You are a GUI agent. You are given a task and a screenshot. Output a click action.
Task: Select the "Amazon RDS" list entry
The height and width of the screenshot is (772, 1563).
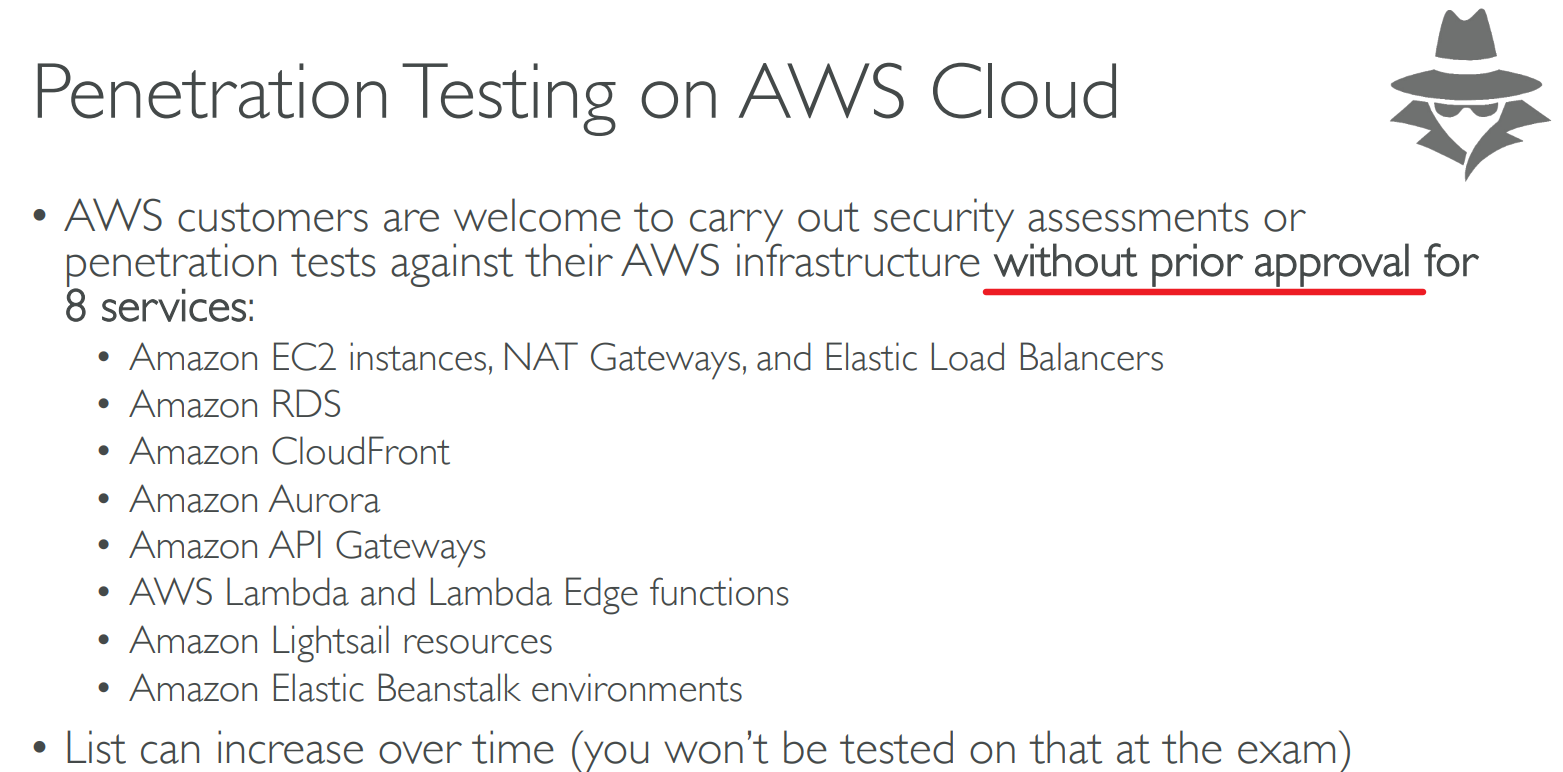(x=235, y=405)
